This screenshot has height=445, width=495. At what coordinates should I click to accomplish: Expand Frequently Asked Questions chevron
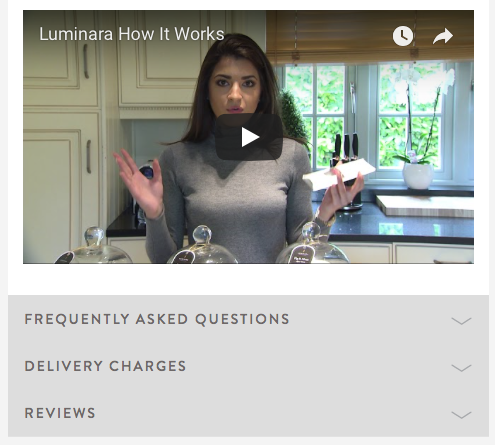(461, 321)
